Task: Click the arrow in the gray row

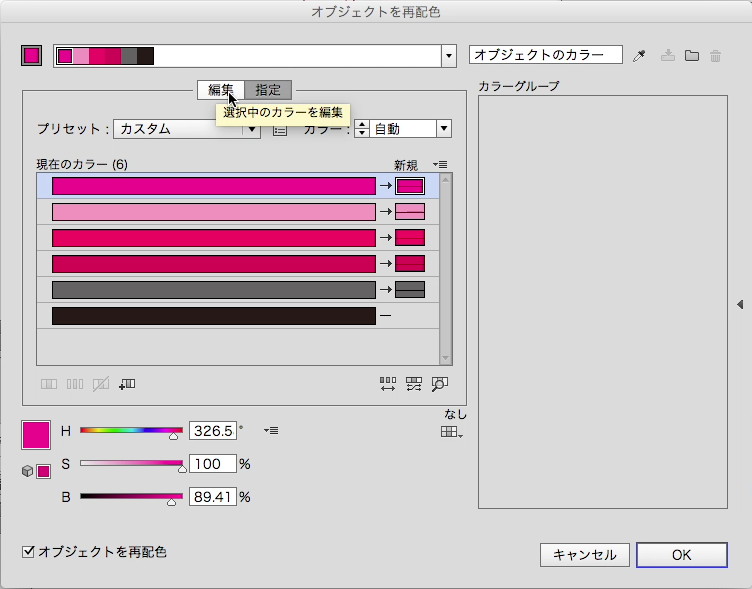Action: click(386, 290)
